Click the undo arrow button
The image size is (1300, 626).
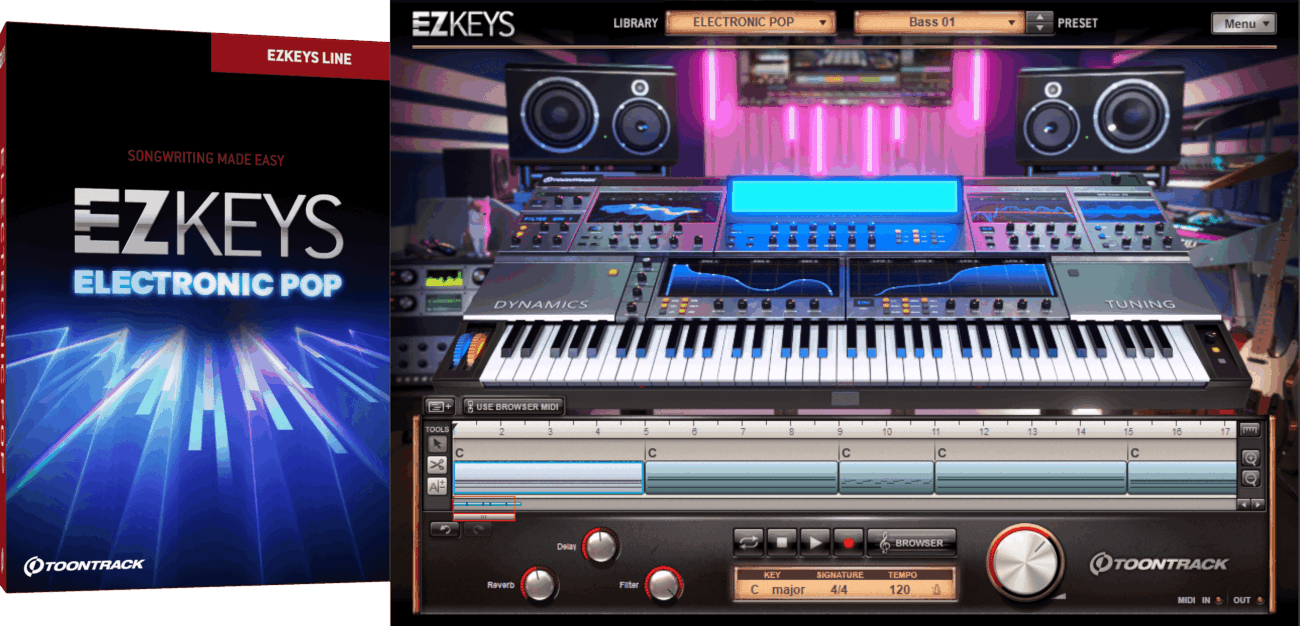444,529
